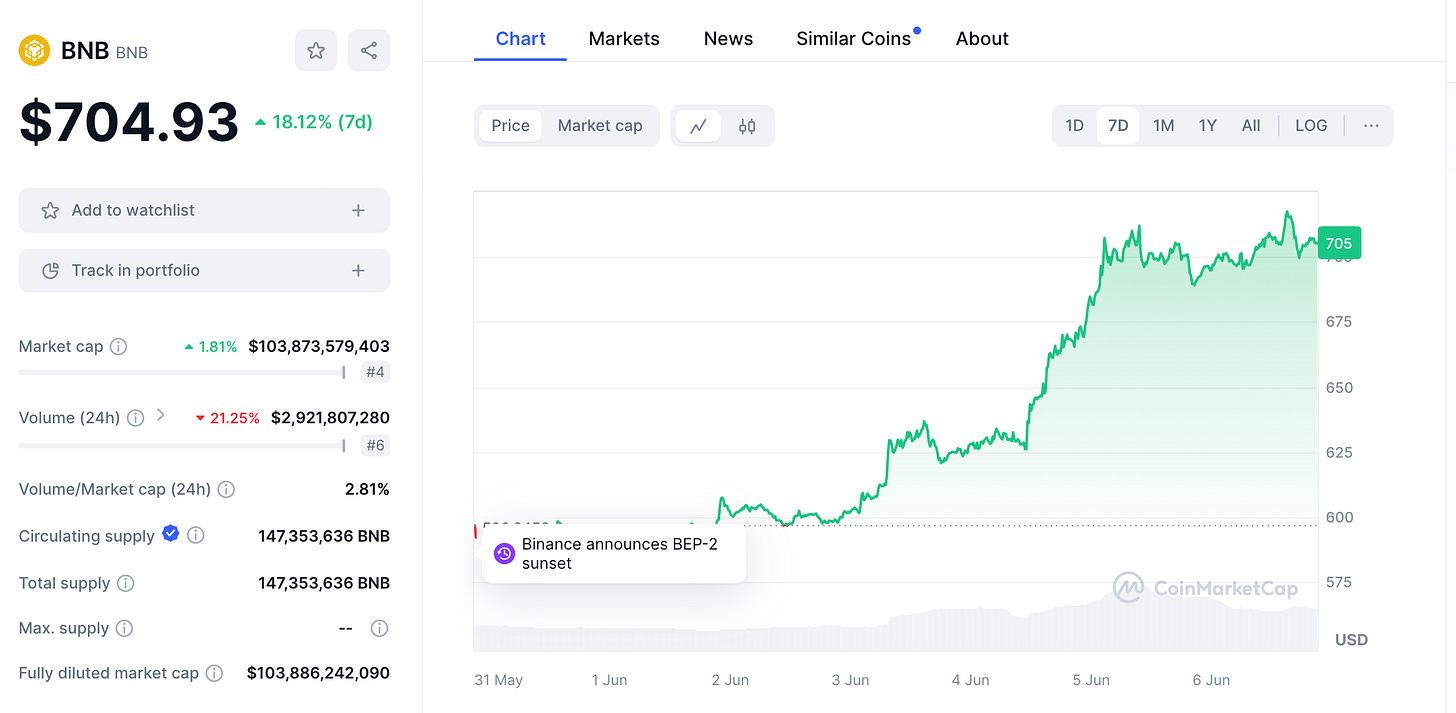
Task: Click the plus icon on Track in portfolio
Action: [358, 271]
